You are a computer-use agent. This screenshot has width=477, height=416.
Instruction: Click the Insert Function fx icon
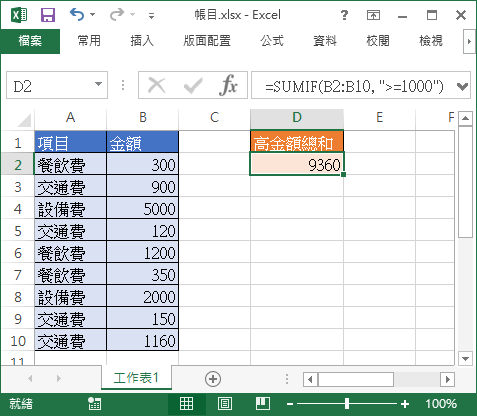(x=228, y=85)
